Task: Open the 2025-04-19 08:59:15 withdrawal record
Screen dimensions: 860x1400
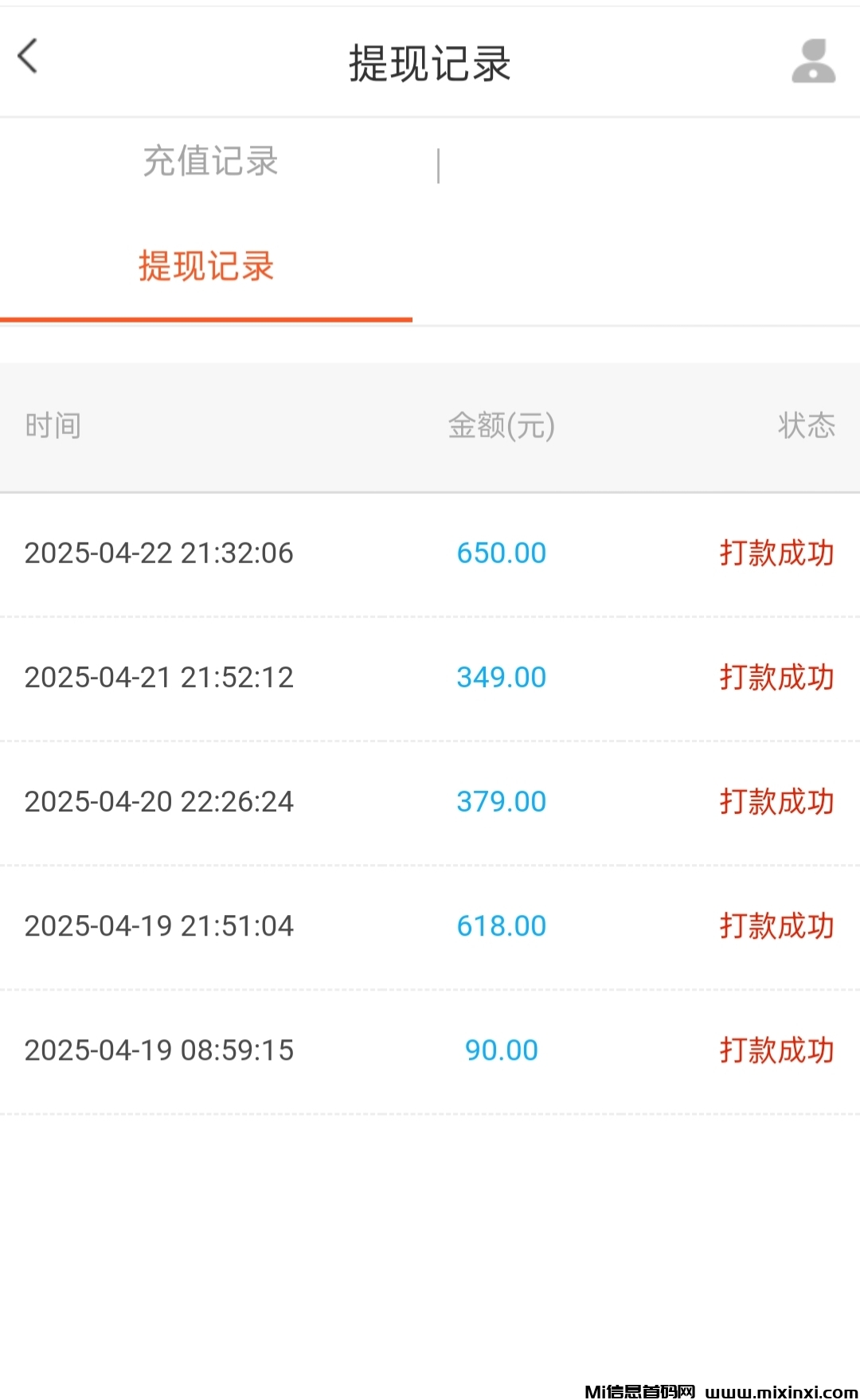Action: 158,1050
